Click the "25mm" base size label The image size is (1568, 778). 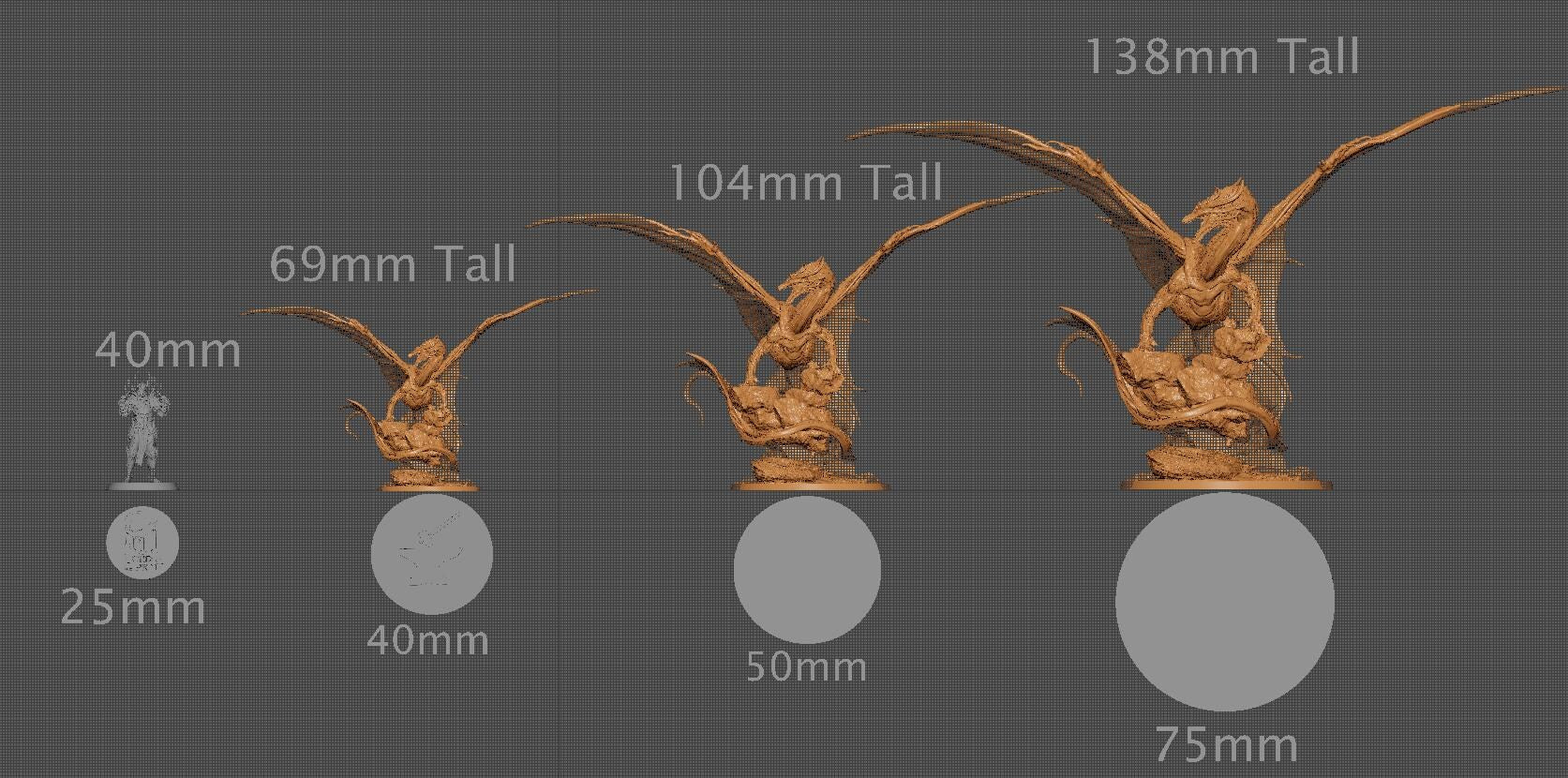coord(133,607)
